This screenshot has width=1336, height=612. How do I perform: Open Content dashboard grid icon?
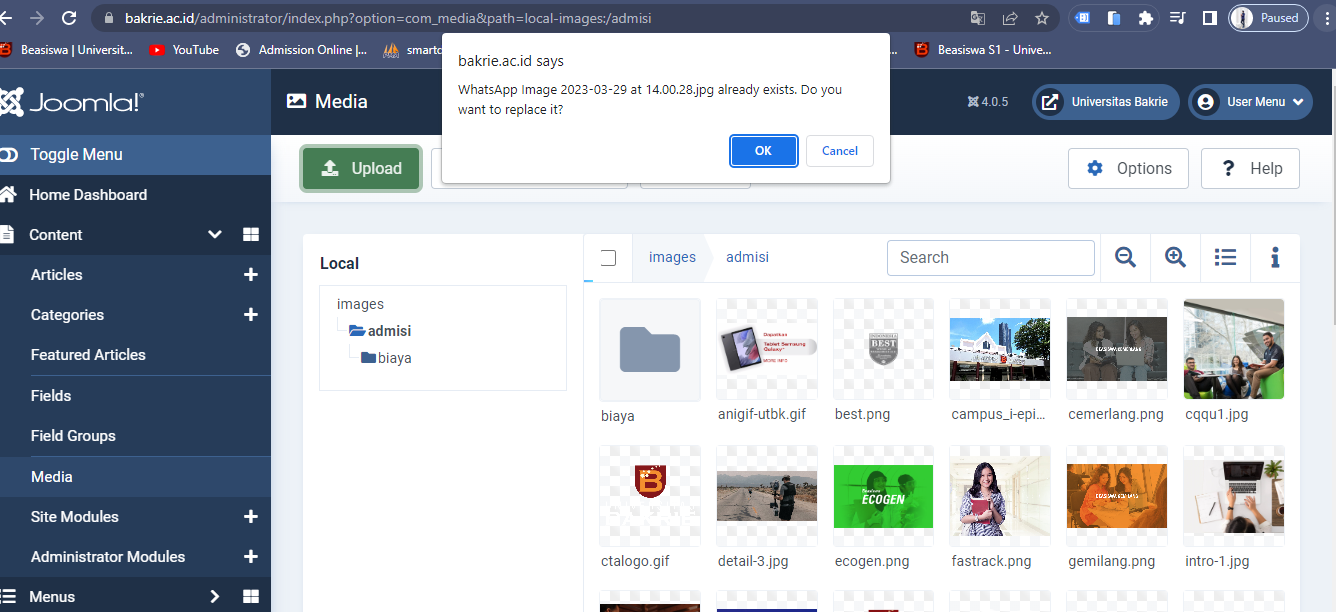coord(250,235)
